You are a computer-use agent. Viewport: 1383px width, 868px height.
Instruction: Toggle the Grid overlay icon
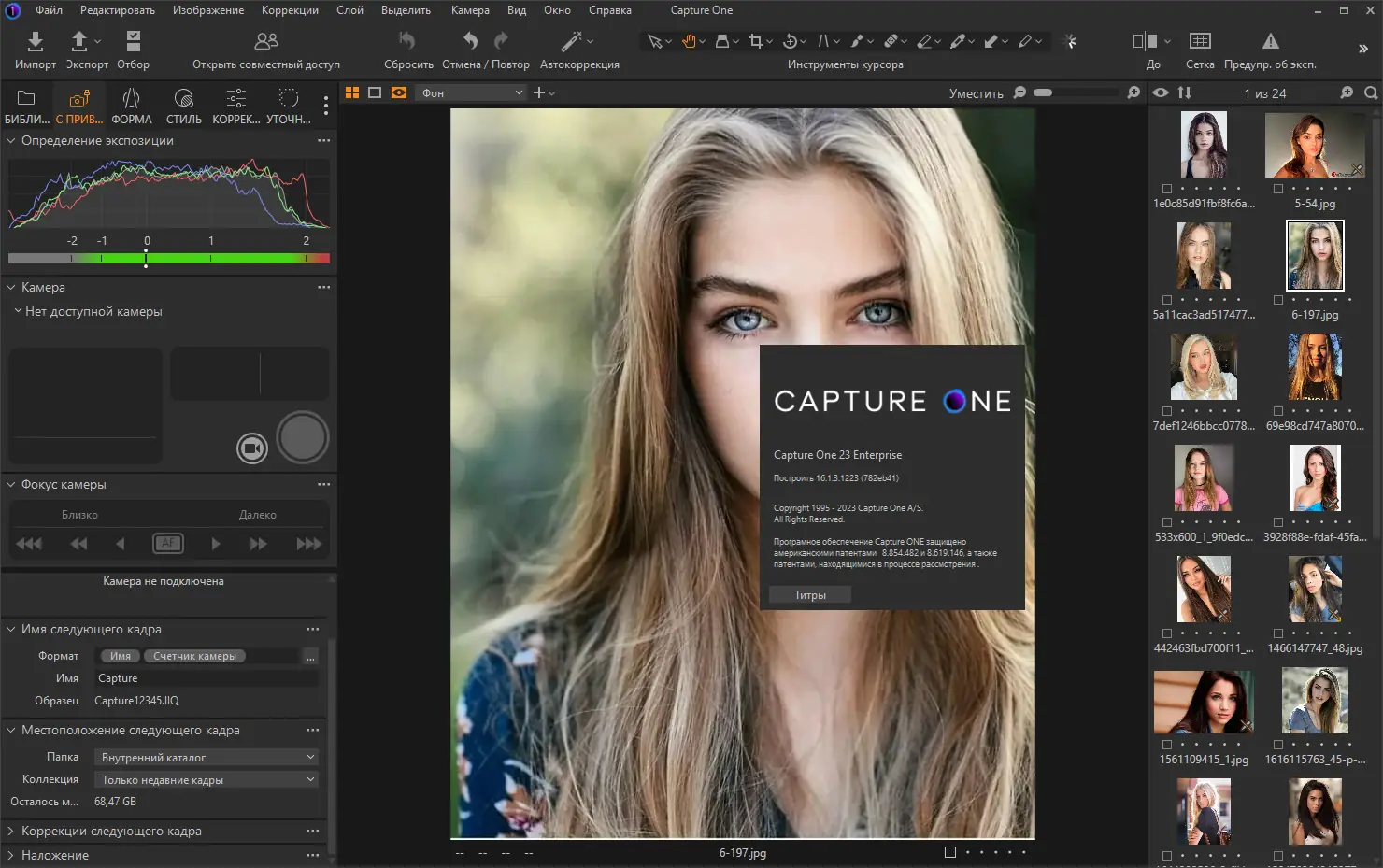[x=1199, y=41]
